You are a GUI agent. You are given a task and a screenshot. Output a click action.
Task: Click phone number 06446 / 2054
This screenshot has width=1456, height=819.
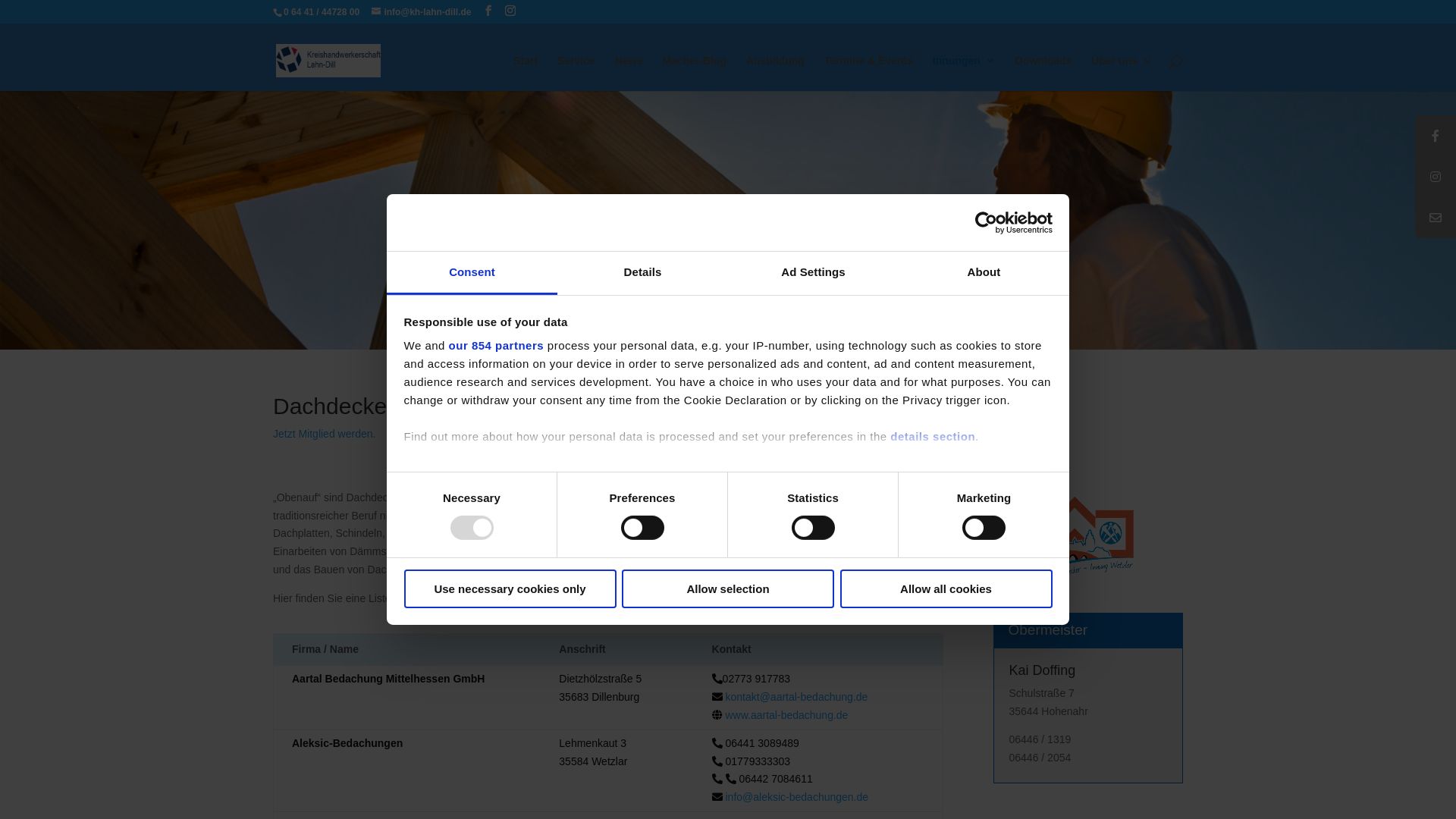1040,758
